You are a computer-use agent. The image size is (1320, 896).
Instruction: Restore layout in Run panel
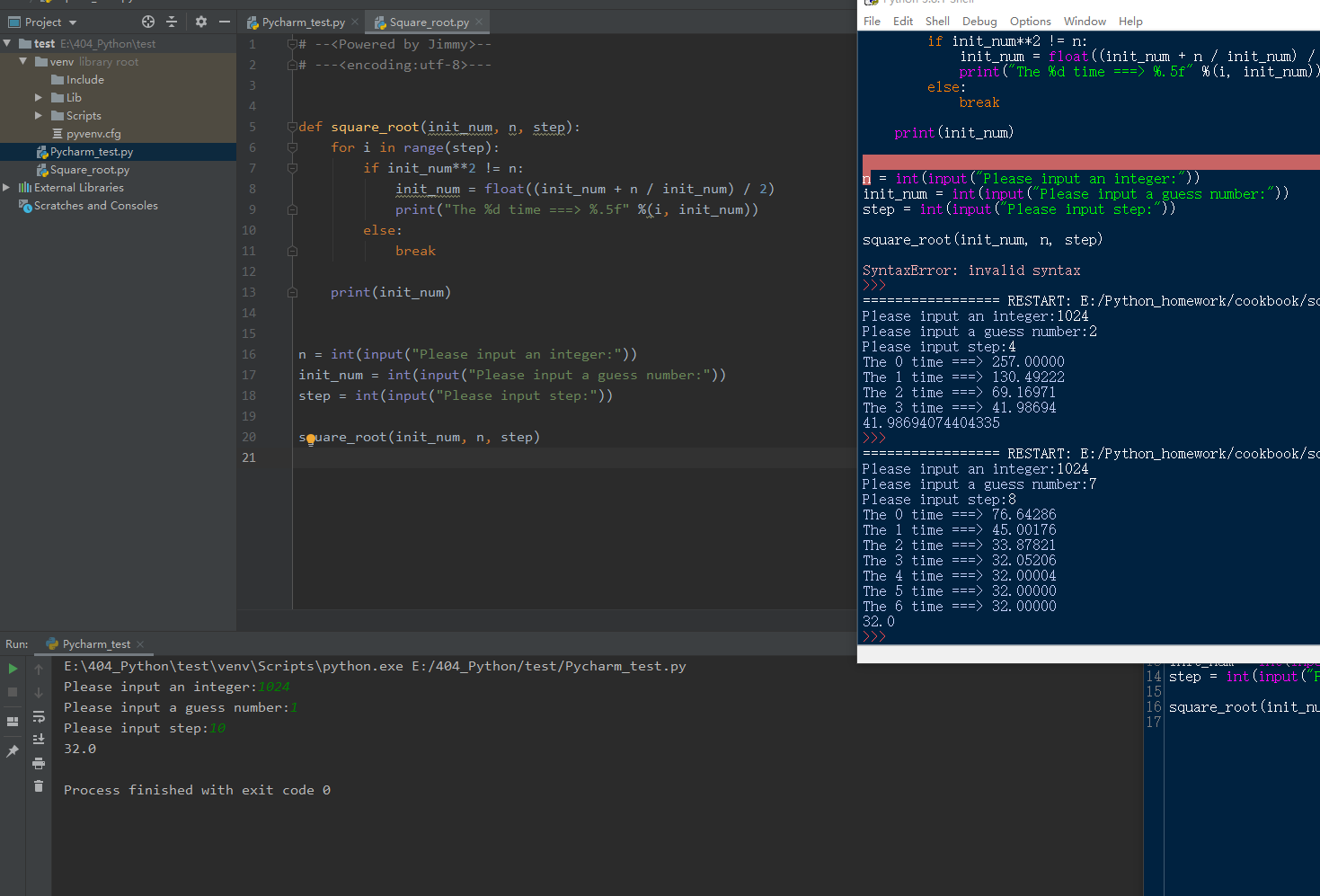click(13, 722)
